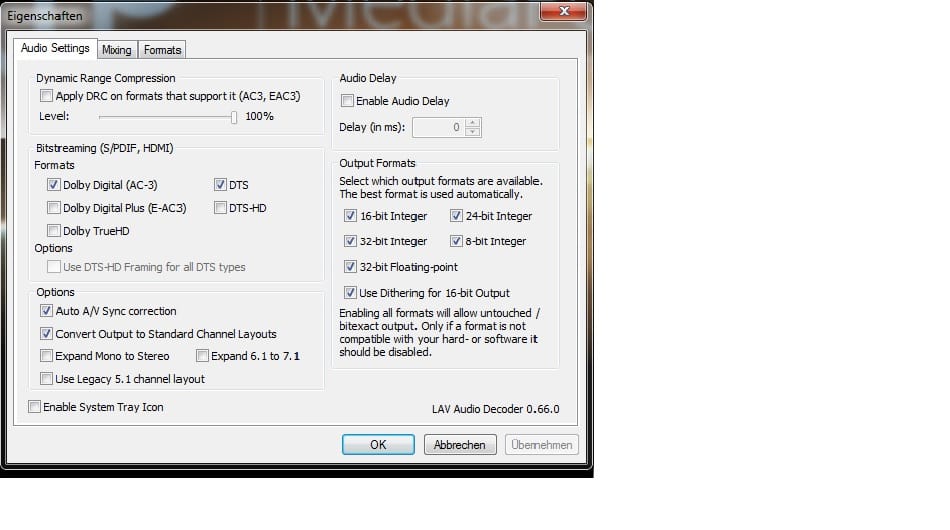This screenshot has width=950, height=530.
Task: Enable Use Legacy 5.1 channel layout
Action: pos(47,379)
